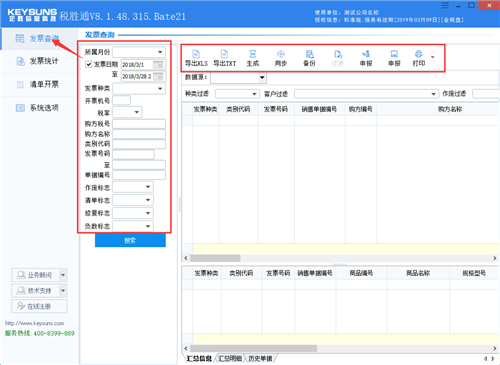500x365 pixels.
Task: Click the 备份 backup icon
Action: coord(309,58)
